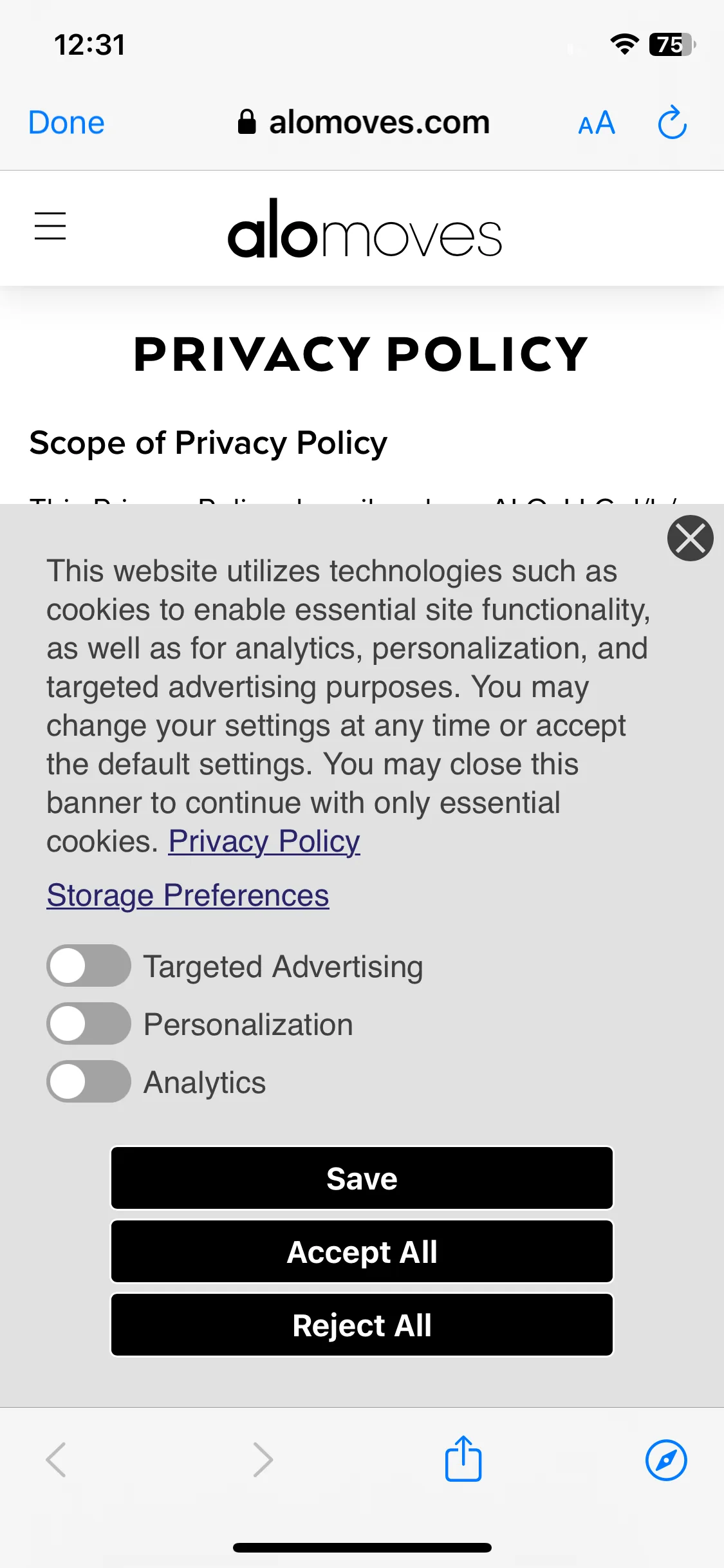Open in Safari compass icon
724x1568 pixels.
(666, 1460)
